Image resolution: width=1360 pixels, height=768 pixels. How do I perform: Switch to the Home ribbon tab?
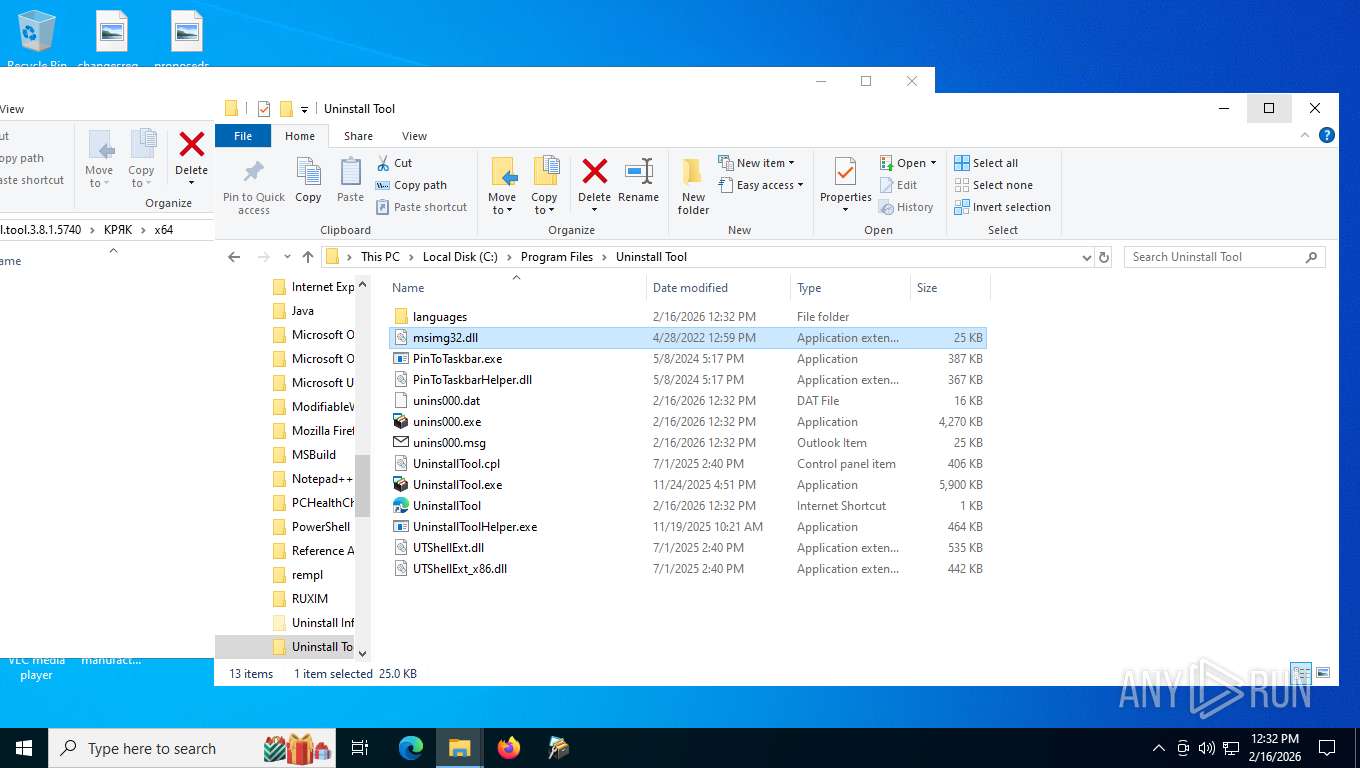click(300, 136)
